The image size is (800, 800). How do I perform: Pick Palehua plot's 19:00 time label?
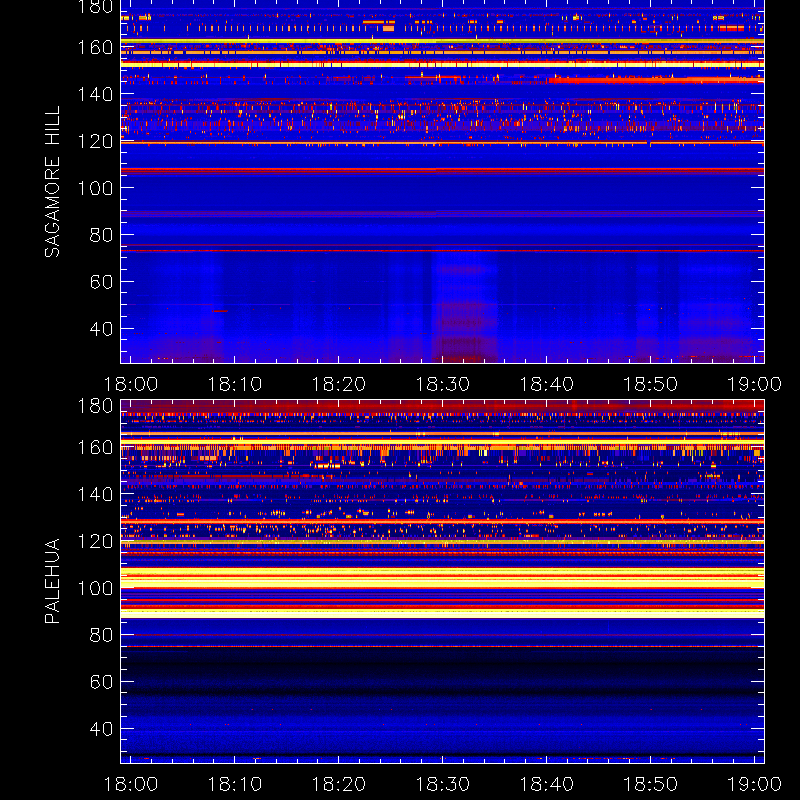[755, 784]
